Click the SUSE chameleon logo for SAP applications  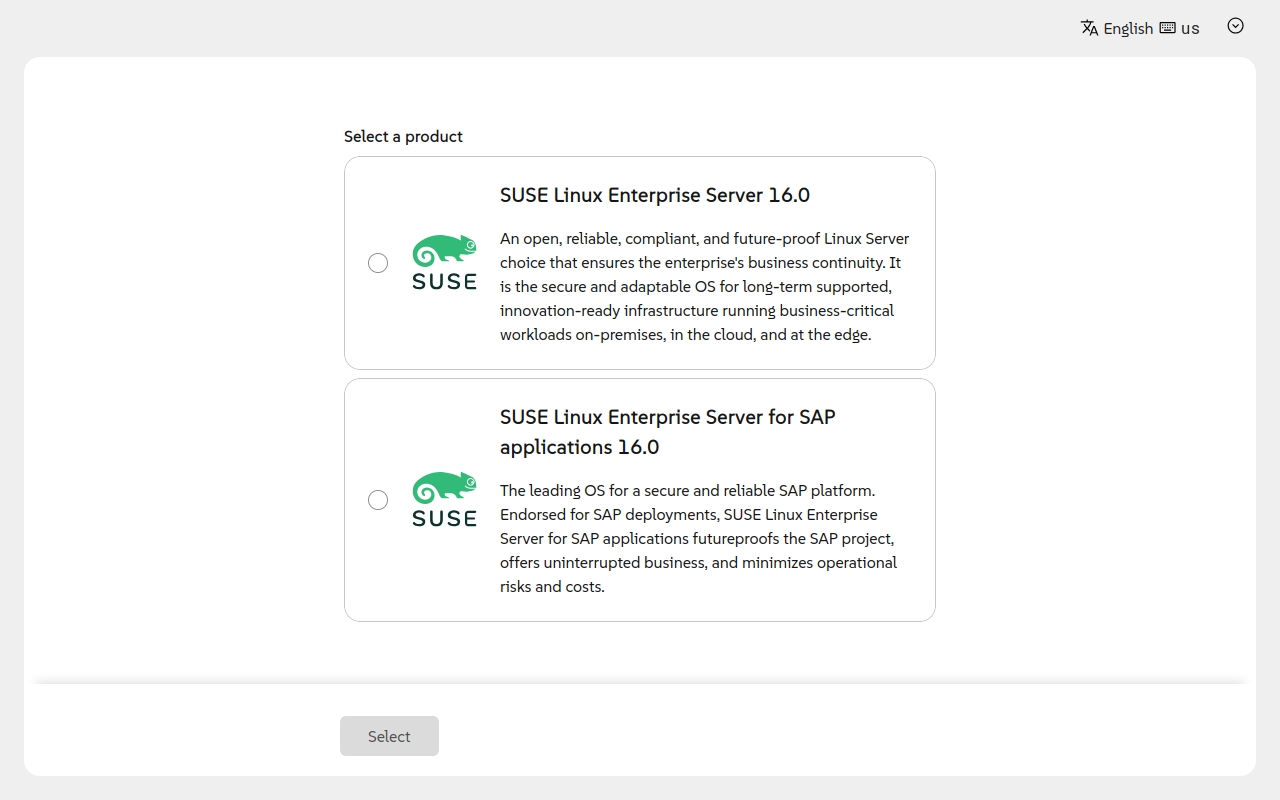(444, 488)
